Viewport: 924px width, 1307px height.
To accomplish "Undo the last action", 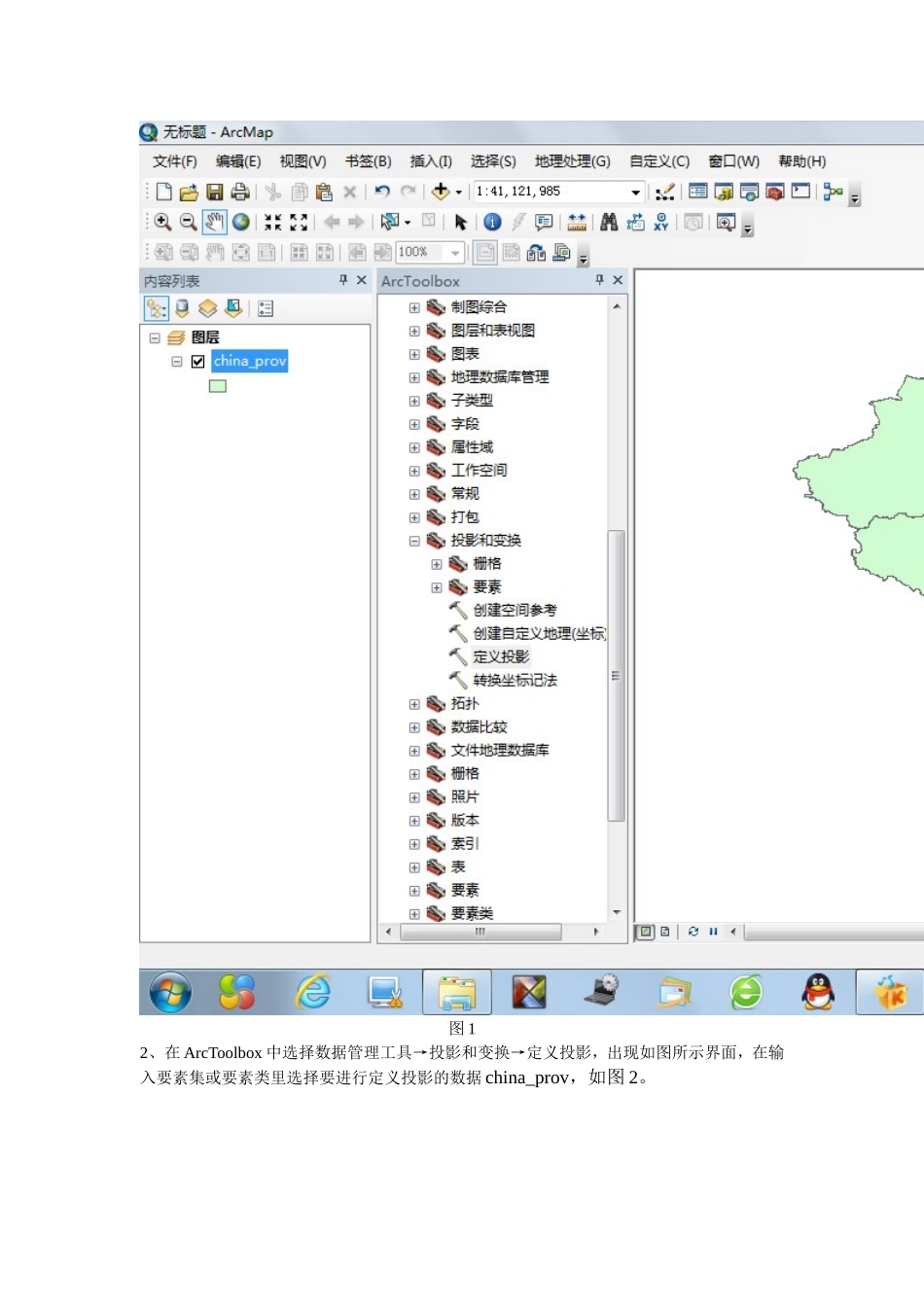I will [382, 192].
